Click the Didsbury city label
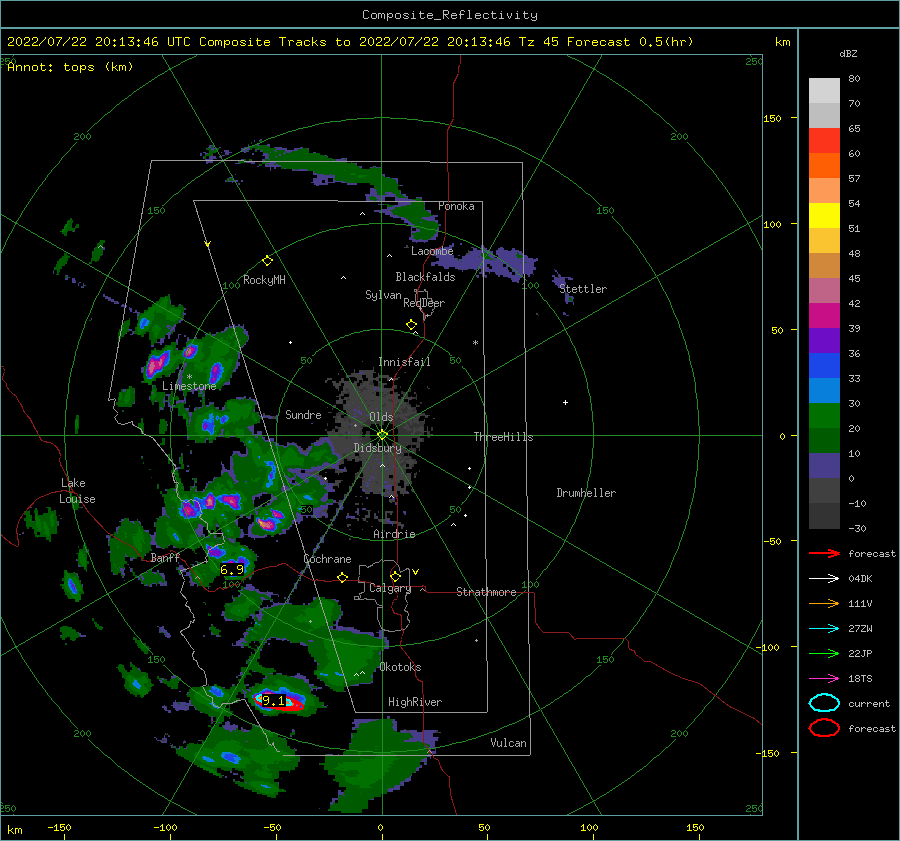This screenshot has width=900, height=841. pyautogui.click(x=378, y=448)
